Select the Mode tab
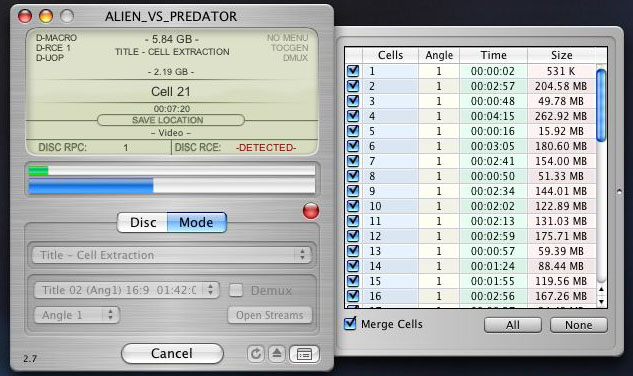The height and width of the screenshot is (376, 633). 197,223
